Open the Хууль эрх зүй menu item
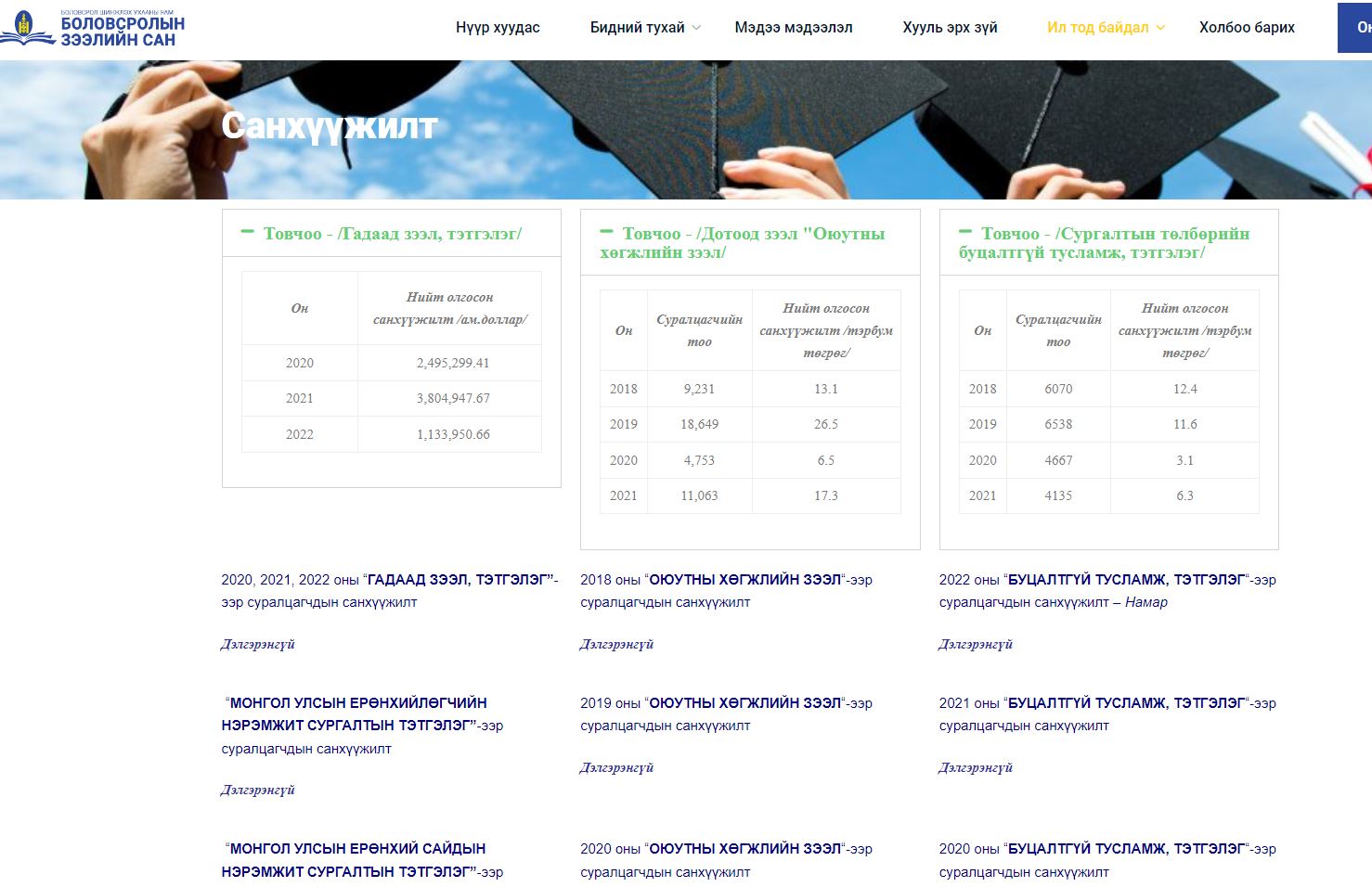The image size is (1372, 887). point(950,28)
